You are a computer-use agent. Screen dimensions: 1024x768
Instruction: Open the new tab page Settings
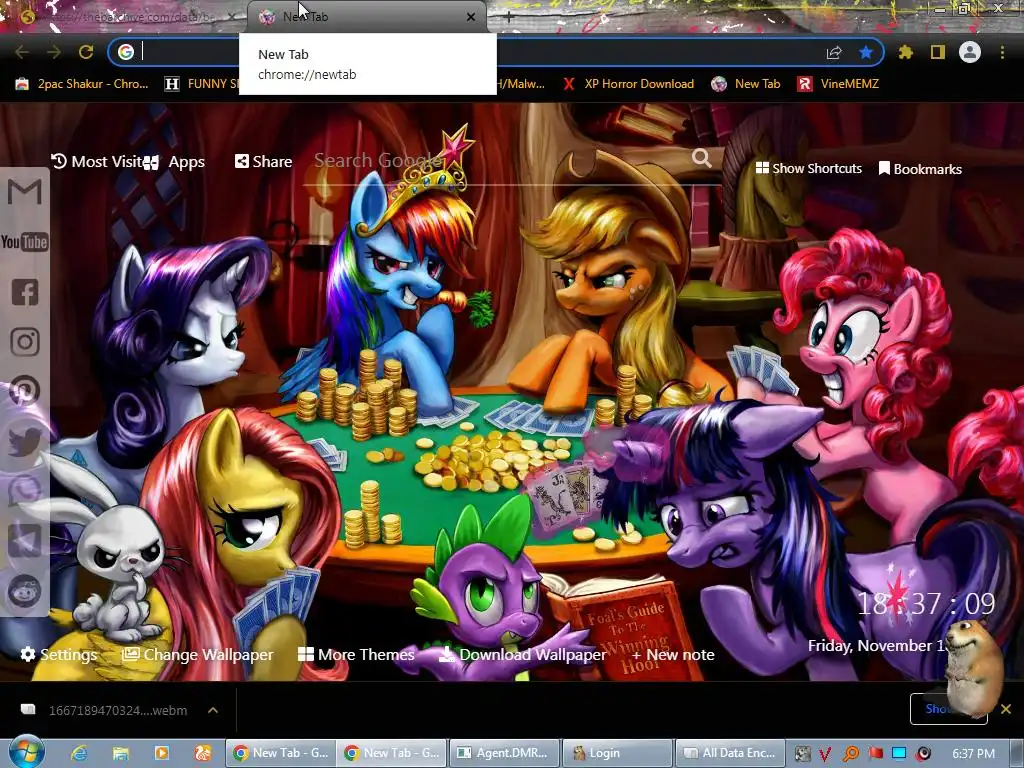click(59, 654)
